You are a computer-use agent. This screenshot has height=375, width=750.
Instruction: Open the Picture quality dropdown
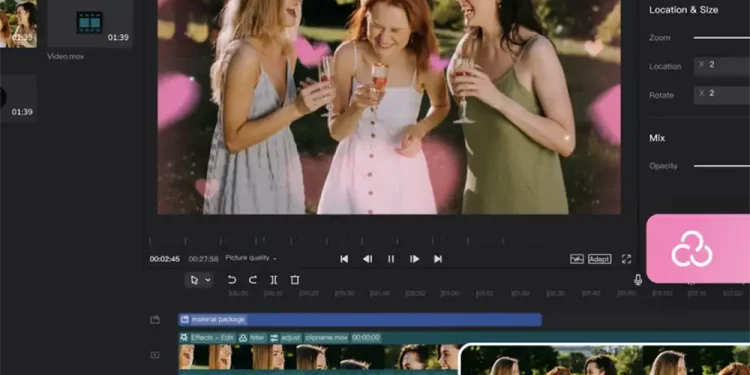[251, 258]
